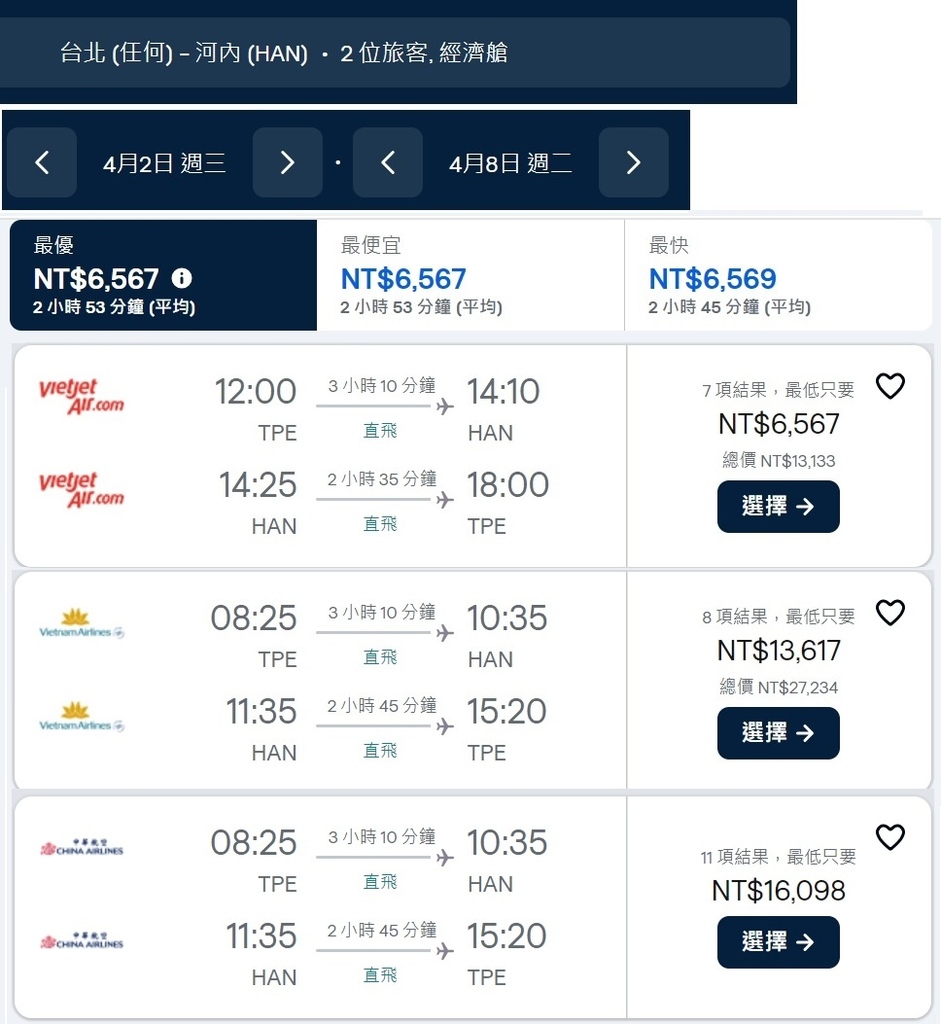941x1024 pixels.
Task: Advance return date after 4月8日 週二
Action: pos(633,162)
